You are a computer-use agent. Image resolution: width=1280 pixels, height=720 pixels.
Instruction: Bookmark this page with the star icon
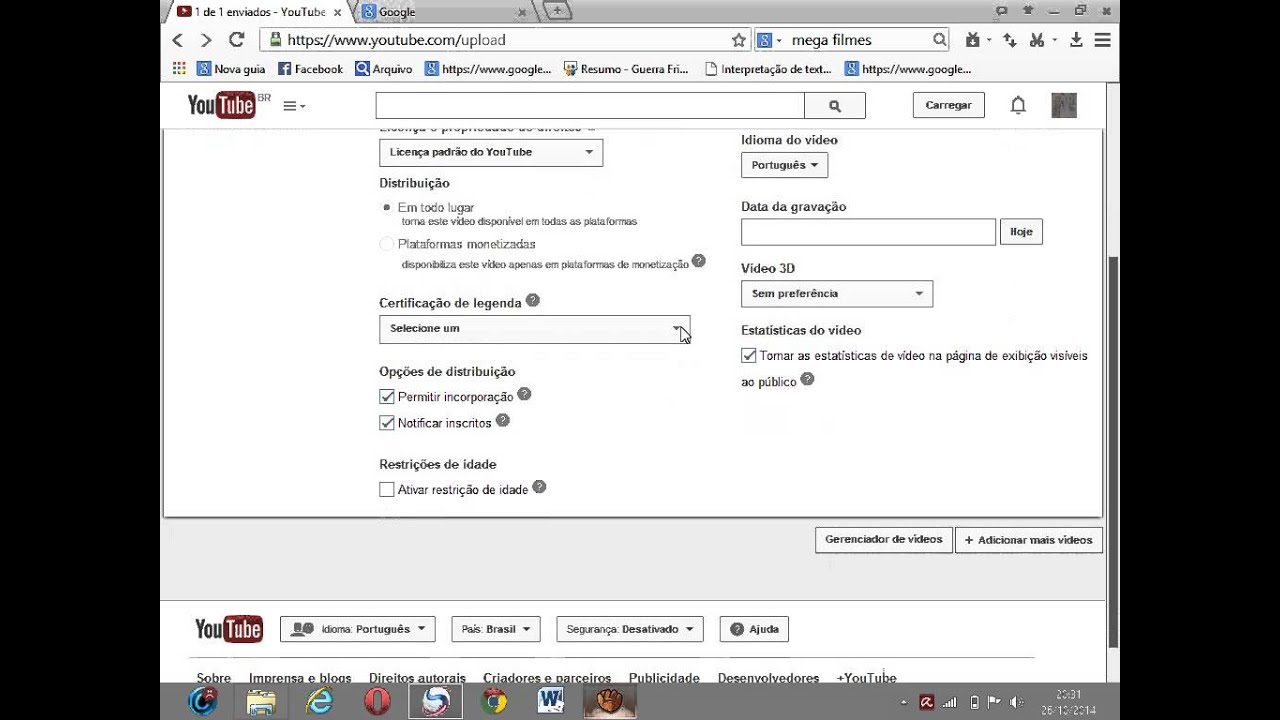click(739, 40)
